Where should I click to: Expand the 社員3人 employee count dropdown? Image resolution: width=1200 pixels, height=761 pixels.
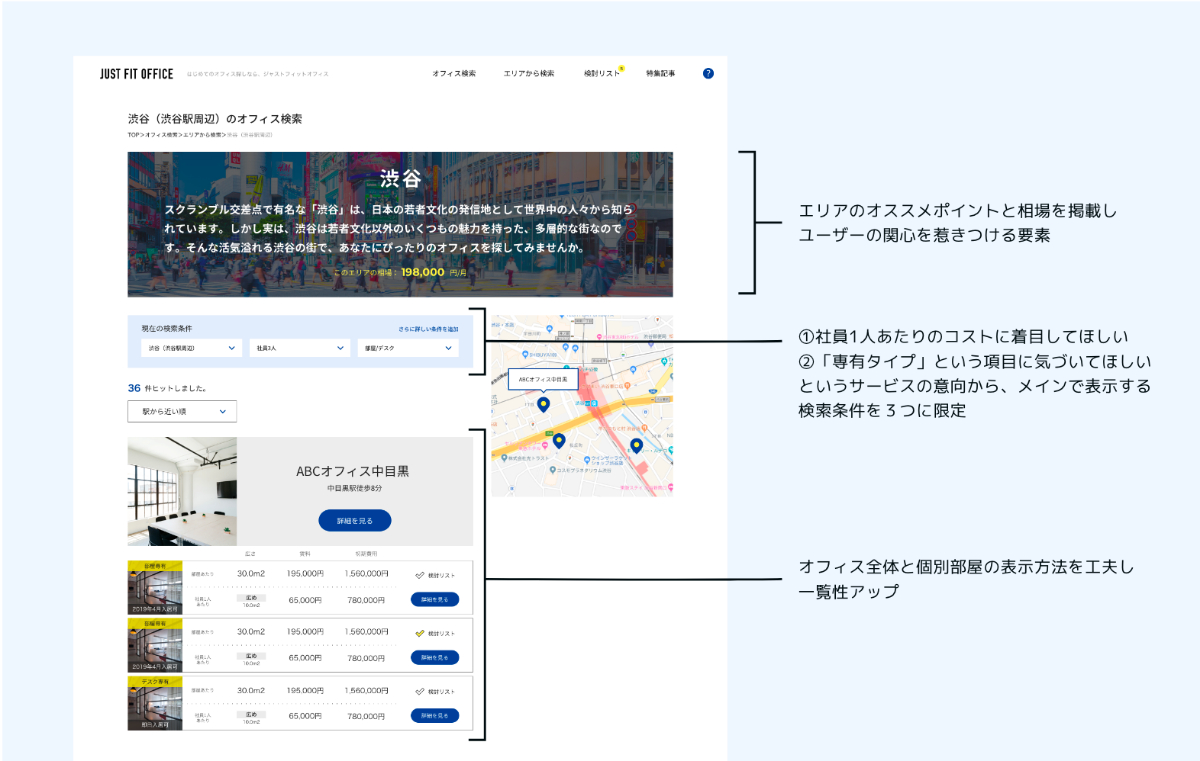(x=299, y=348)
